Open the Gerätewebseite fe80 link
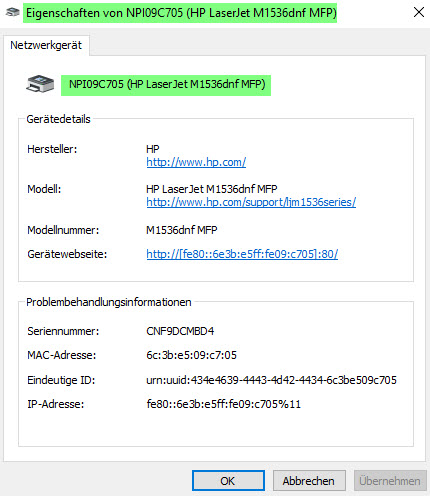The width and height of the screenshot is (430, 496). pyautogui.click(x=242, y=254)
